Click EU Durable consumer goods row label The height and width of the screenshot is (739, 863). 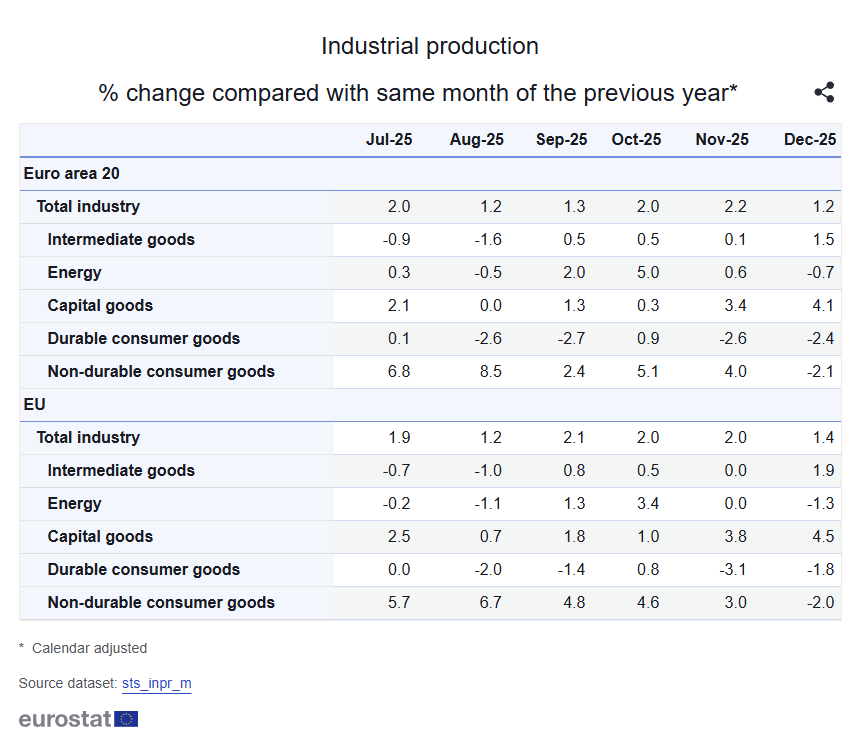click(x=143, y=569)
